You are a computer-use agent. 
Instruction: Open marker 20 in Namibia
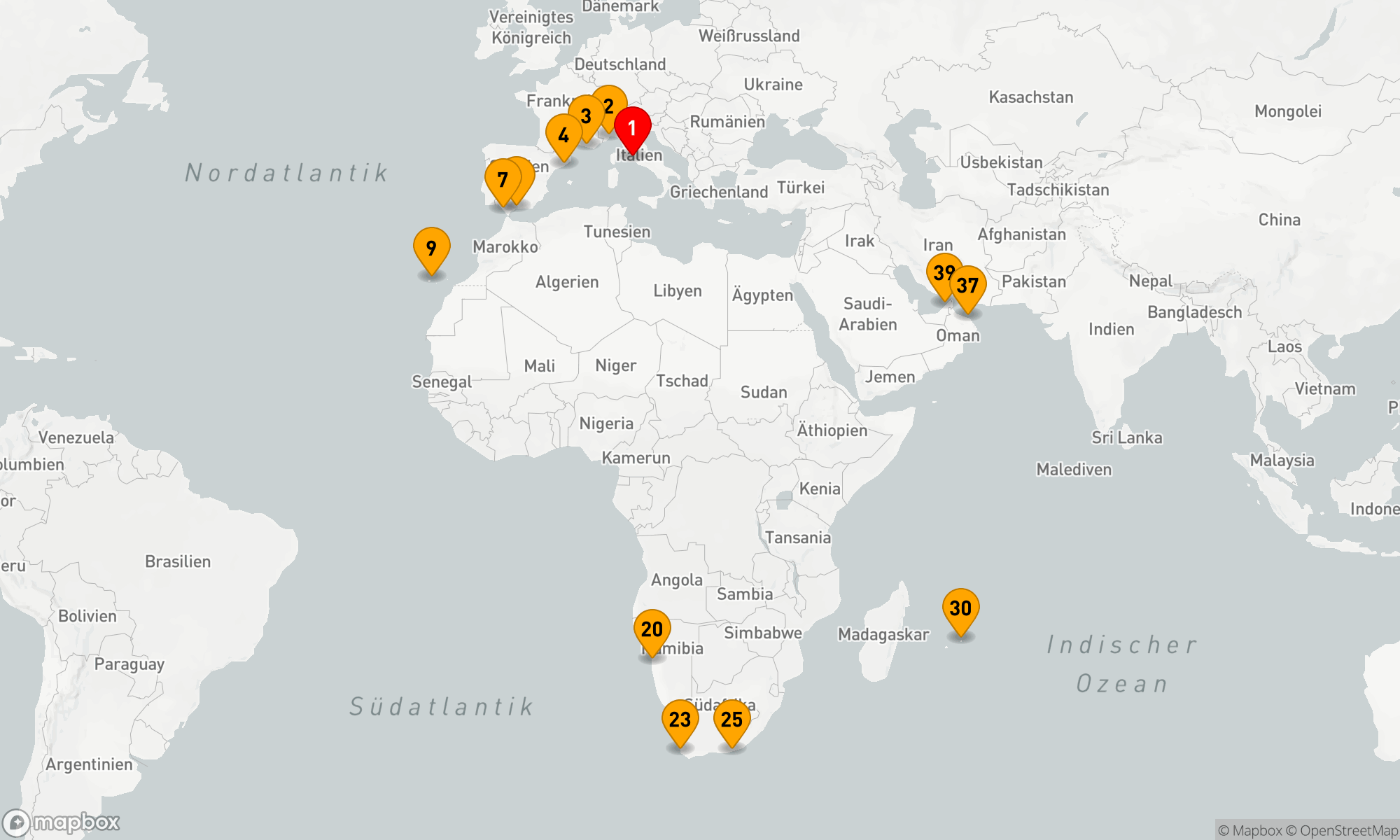click(652, 629)
